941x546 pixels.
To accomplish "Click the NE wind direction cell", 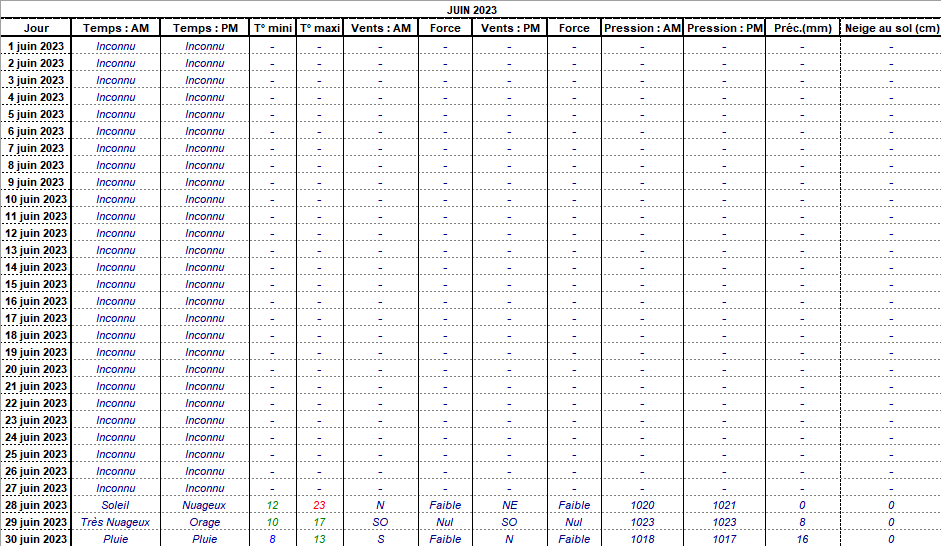I will (510, 505).
